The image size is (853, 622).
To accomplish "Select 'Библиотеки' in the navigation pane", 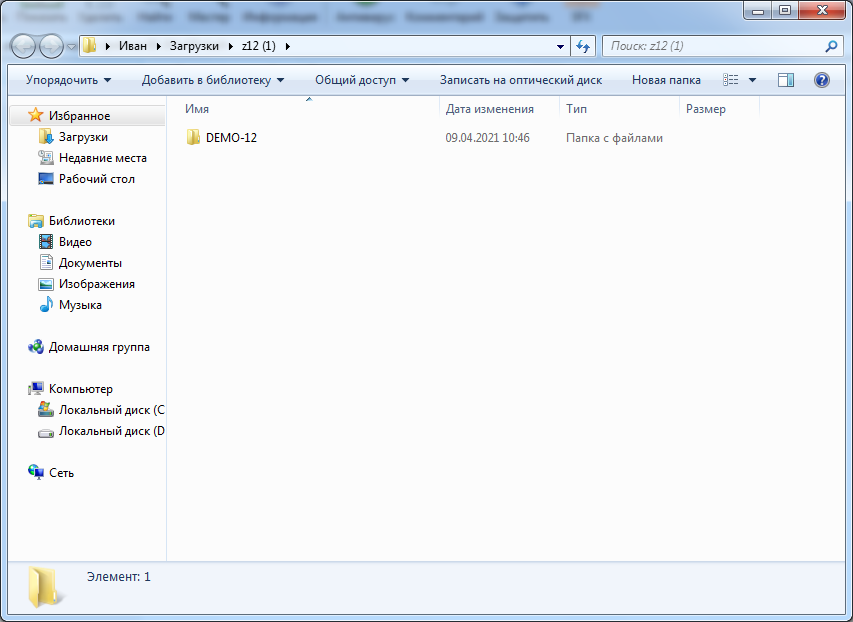I will click(x=82, y=221).
